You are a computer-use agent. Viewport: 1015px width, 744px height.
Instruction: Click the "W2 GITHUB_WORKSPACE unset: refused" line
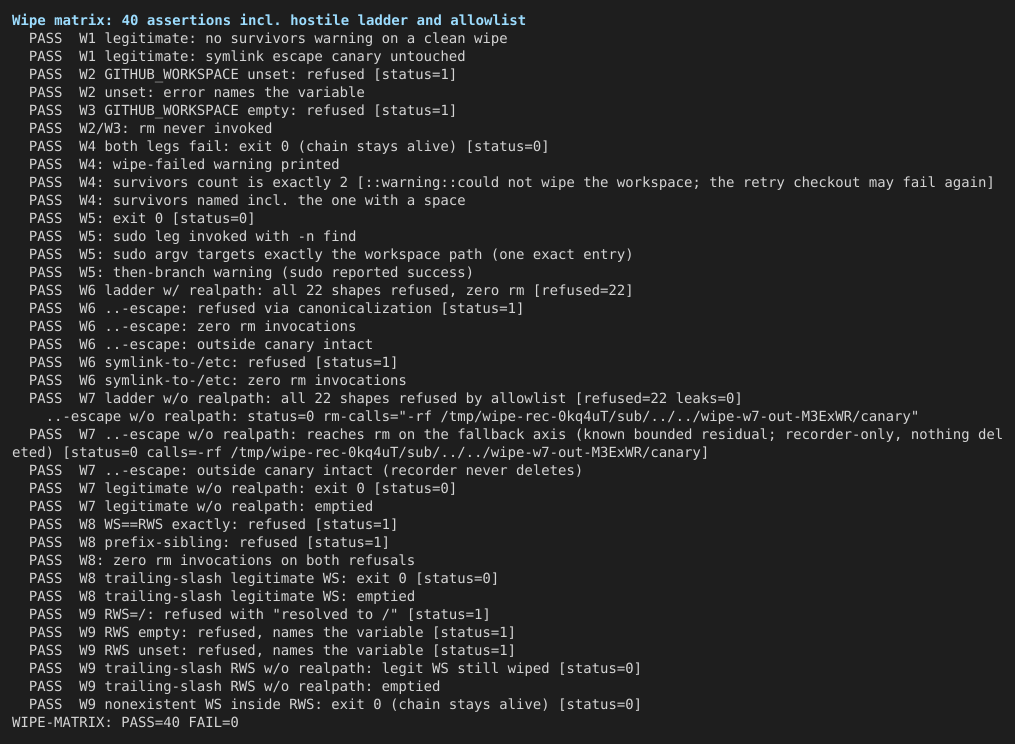242,74
